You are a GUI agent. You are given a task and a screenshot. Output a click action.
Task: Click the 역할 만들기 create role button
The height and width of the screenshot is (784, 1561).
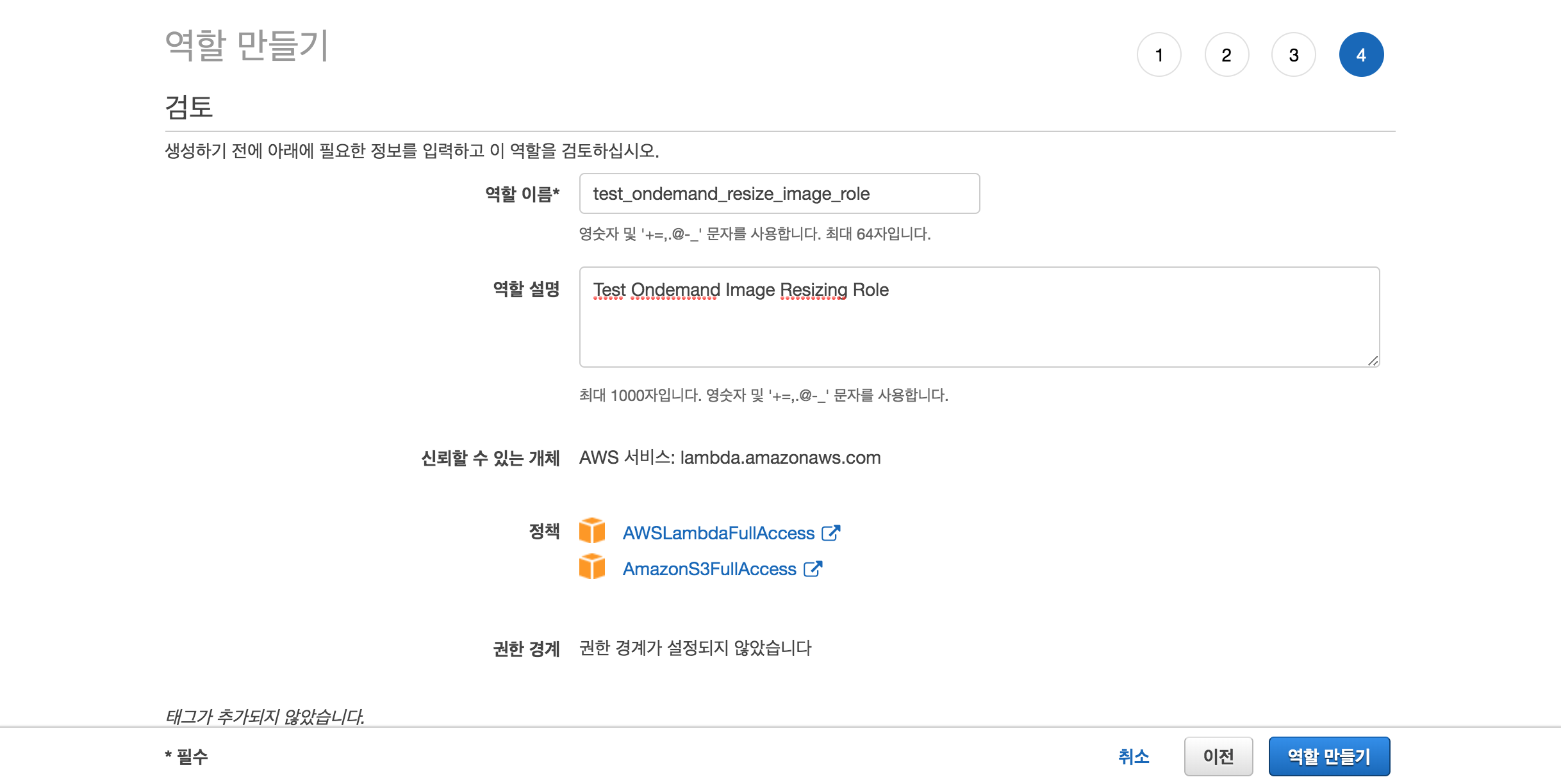tap(1329, 756)
